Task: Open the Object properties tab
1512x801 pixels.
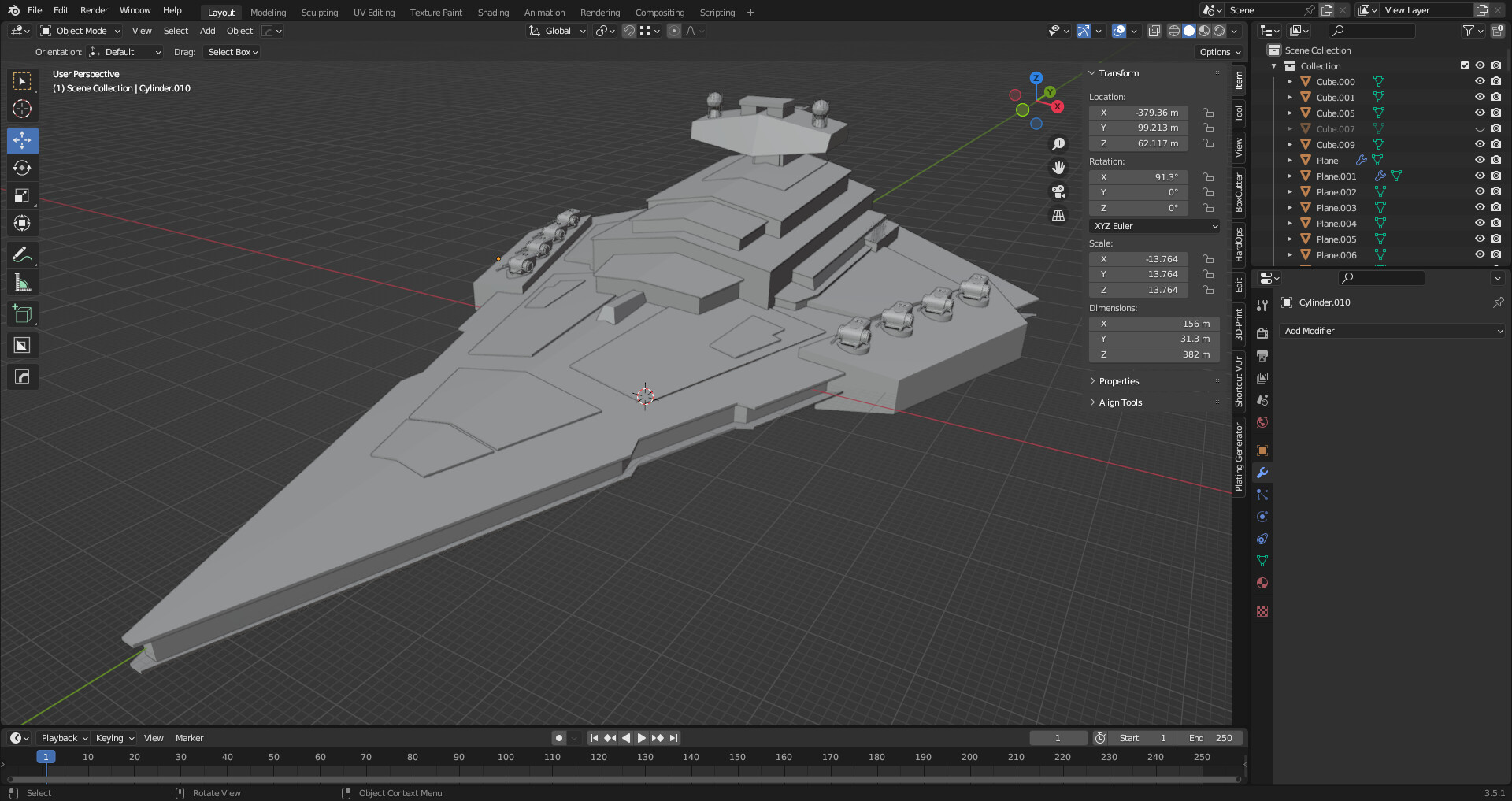Action: click(x=1262, y=451)
